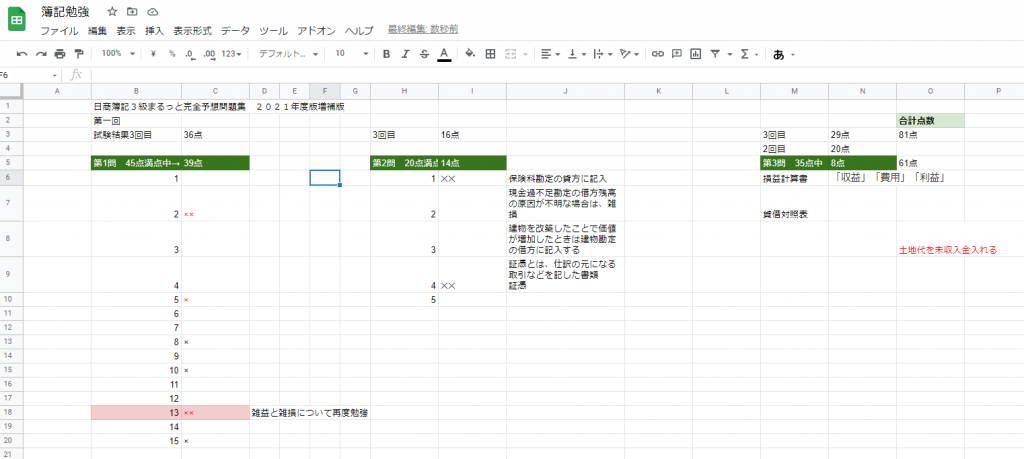Open the ファイル menu
This screenshot has width=1024, height=459.
(x=59, y=30)
